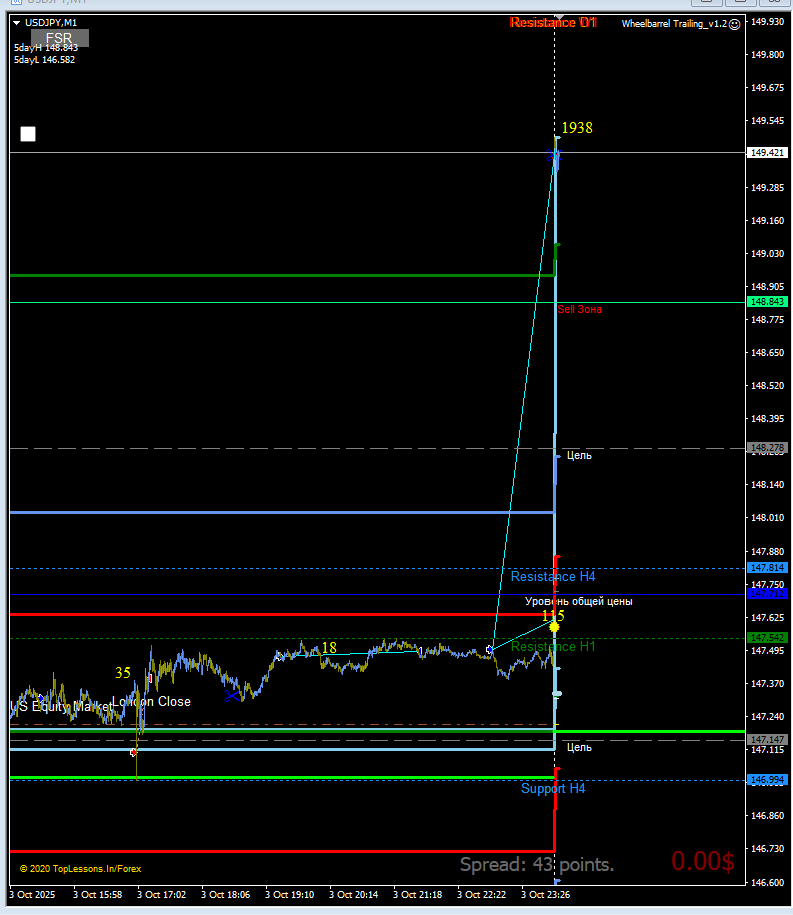Click the 149.030 price axis value
The image size is (793, 915).
pyautogui.click(x=767, y=254)
